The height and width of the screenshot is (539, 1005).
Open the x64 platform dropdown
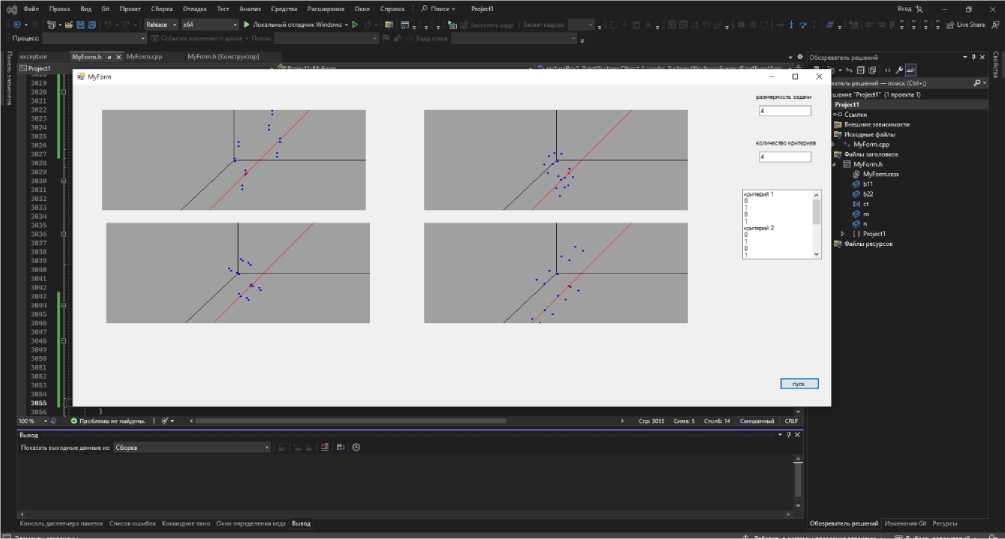click(209, 24)
